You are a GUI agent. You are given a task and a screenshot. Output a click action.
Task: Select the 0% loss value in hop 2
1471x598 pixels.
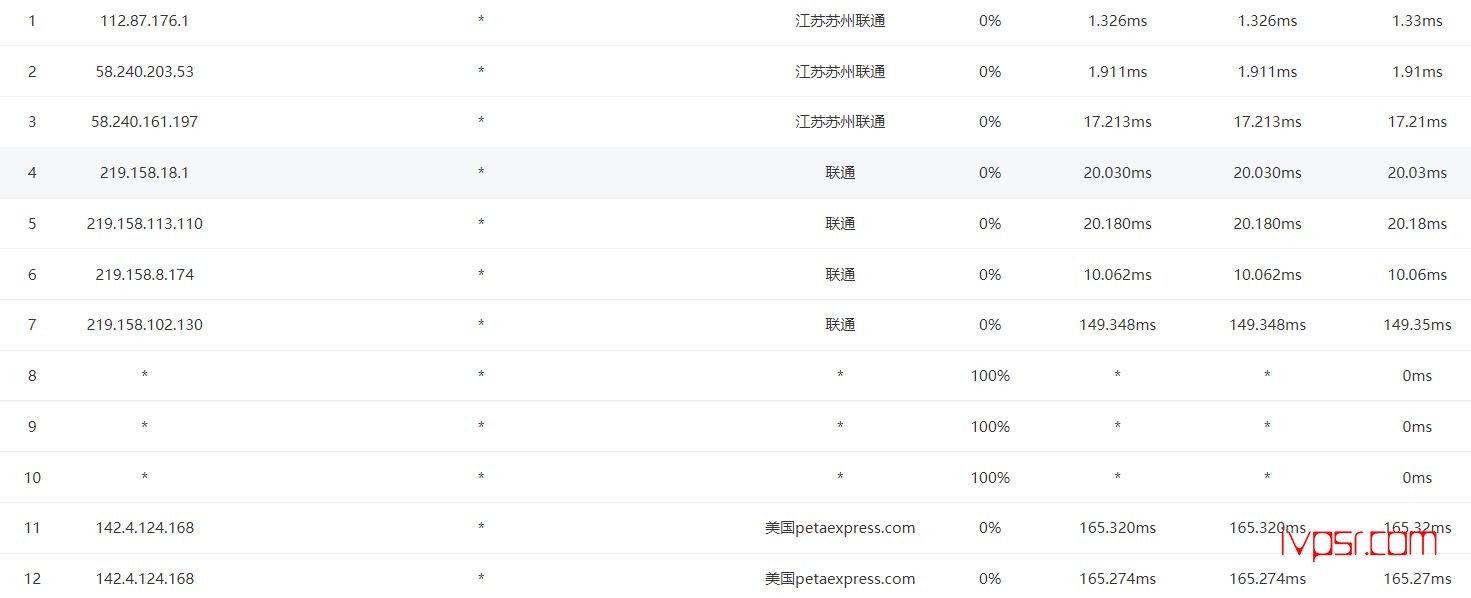pos(990,71)
